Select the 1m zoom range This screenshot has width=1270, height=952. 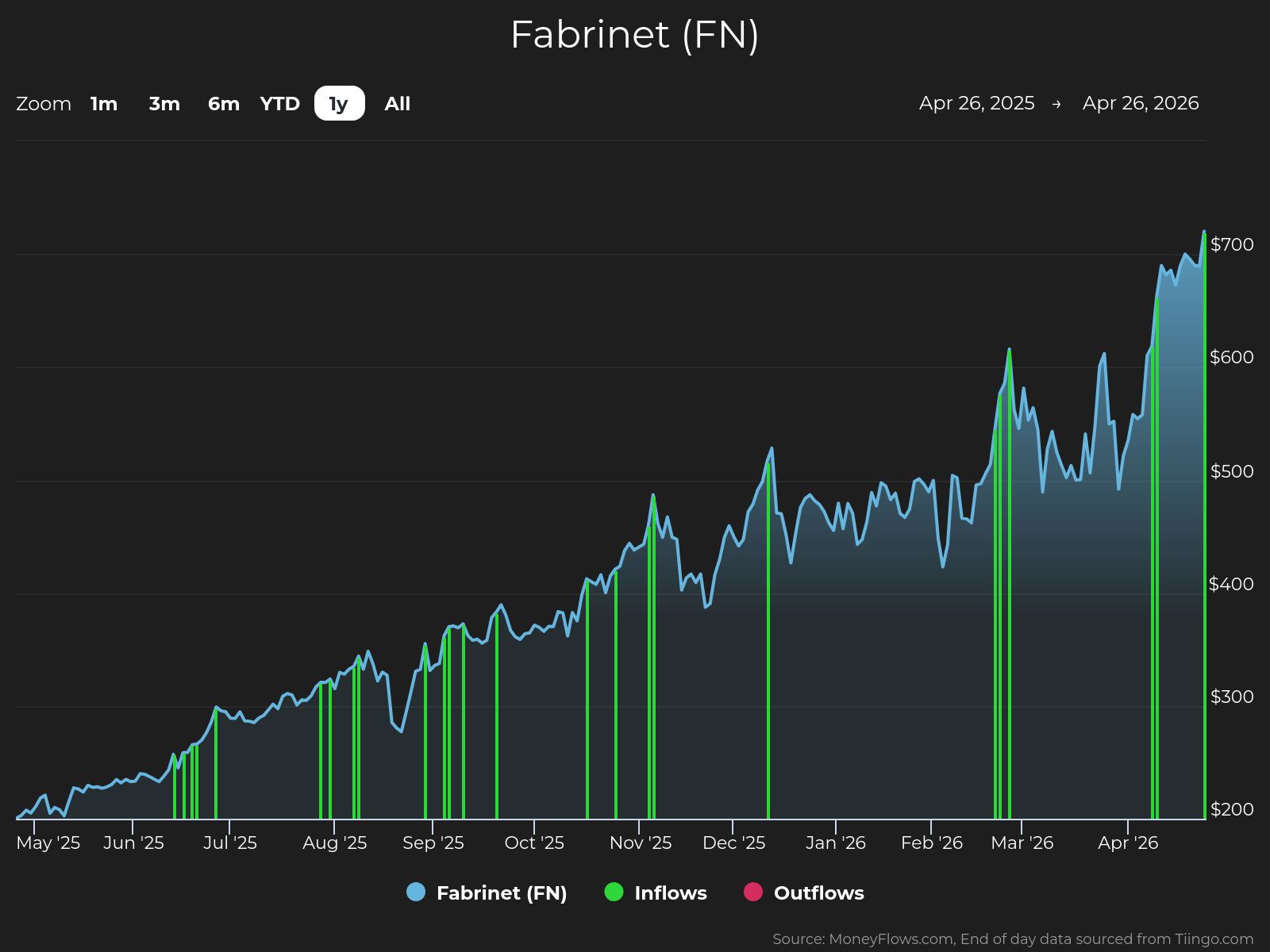pos(104,104)
